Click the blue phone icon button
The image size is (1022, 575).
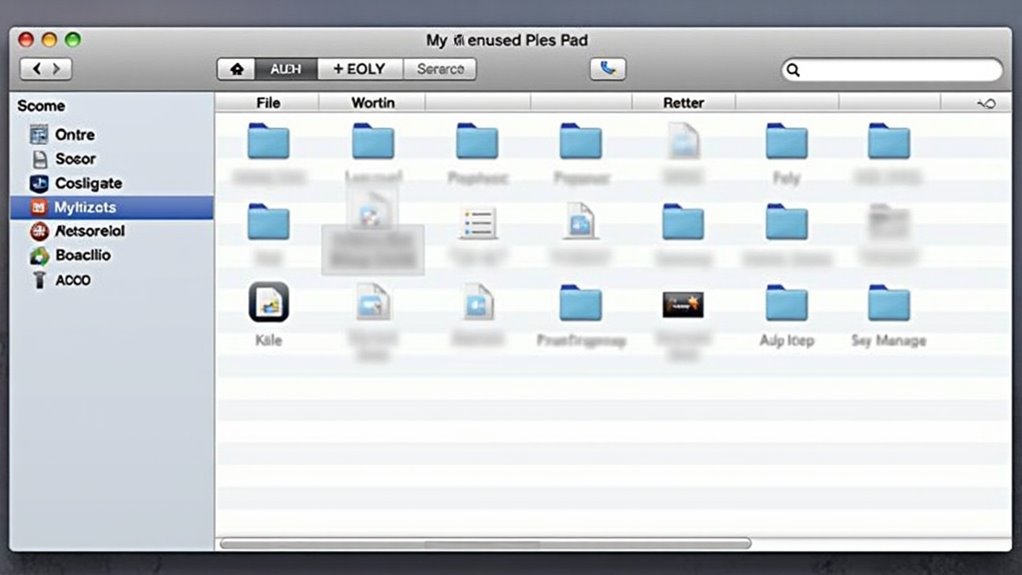607,69
